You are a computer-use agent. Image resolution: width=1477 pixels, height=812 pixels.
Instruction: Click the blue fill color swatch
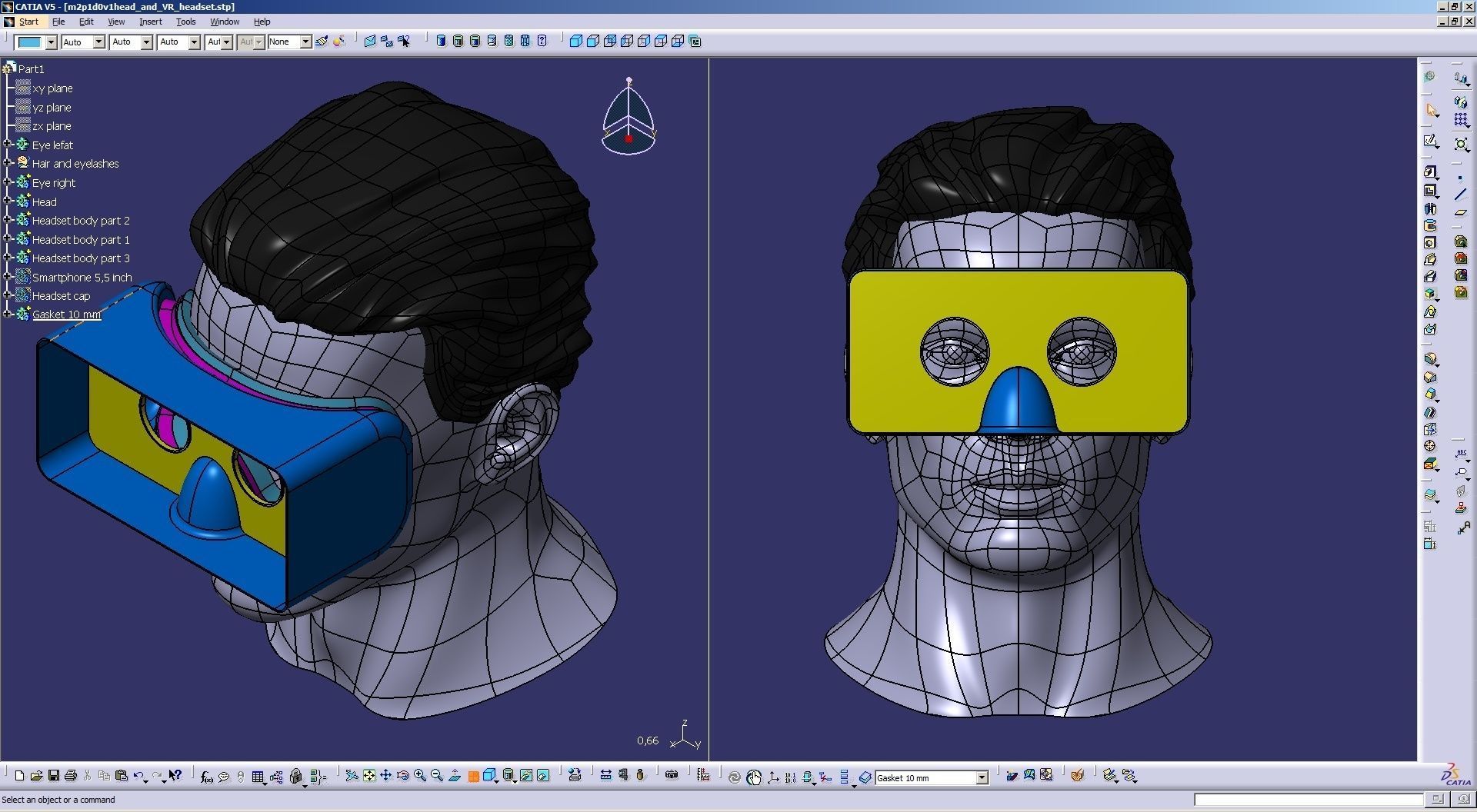coord(31,42)
